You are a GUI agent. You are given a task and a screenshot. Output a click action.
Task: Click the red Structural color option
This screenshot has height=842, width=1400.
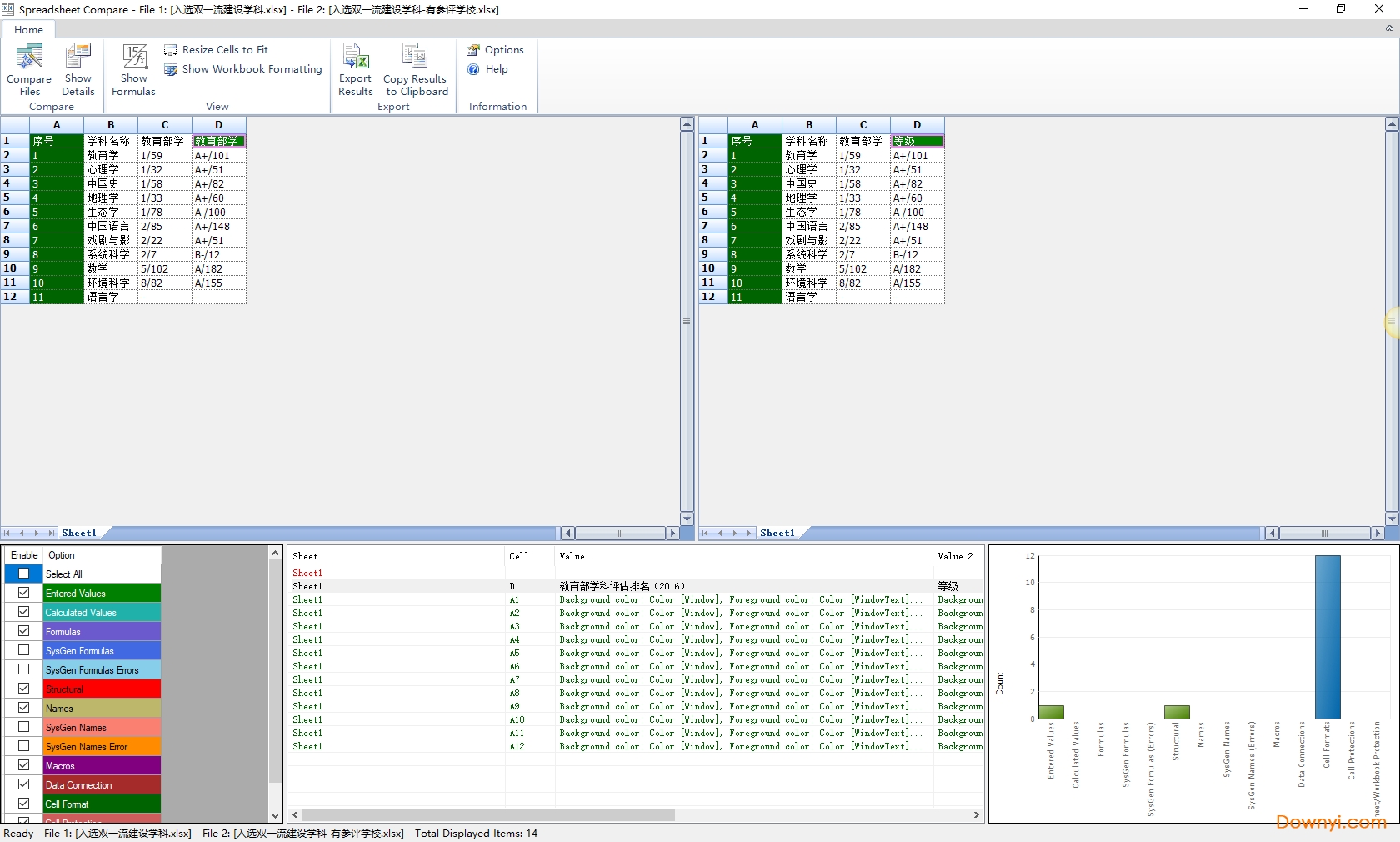pyautogui.click(x=102, y=689)
